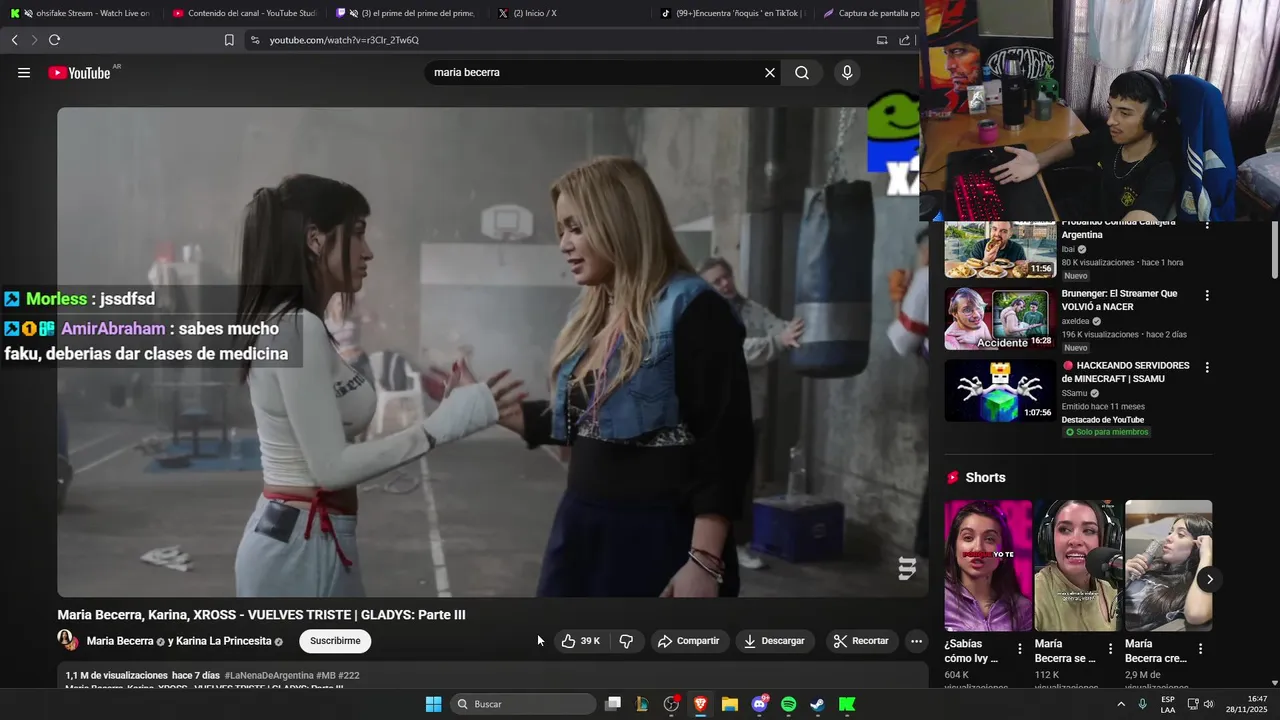Select the address bar URL
The width and height of the screenshot is (1280, 720).
click(344, 40)
